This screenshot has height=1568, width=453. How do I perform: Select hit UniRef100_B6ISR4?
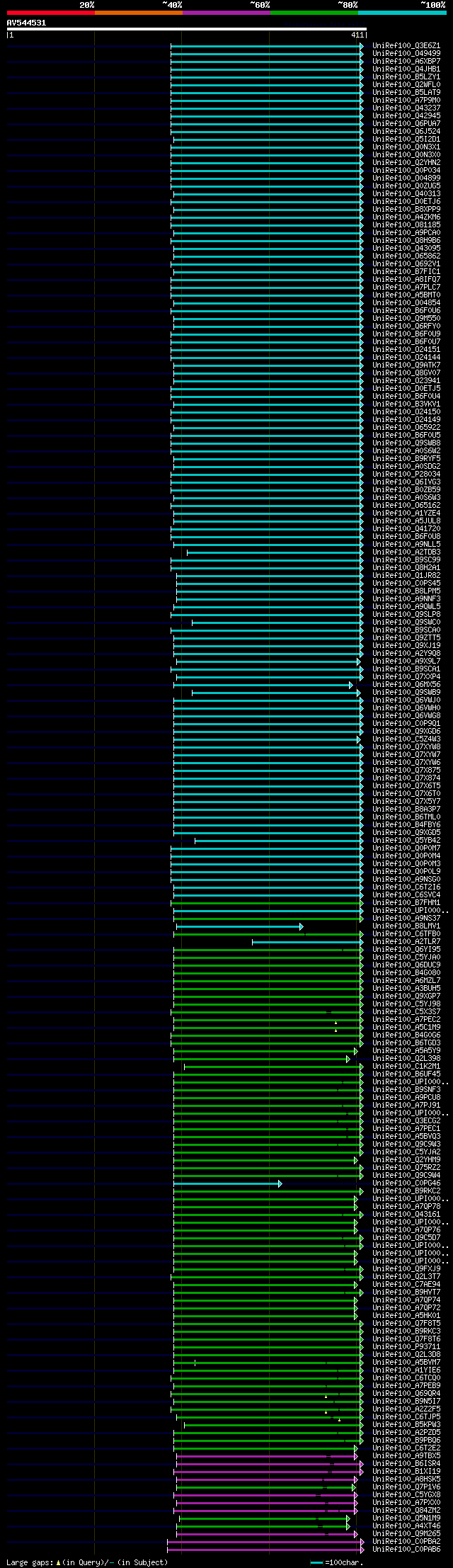pyautogui.click(x=406, y=1464)
